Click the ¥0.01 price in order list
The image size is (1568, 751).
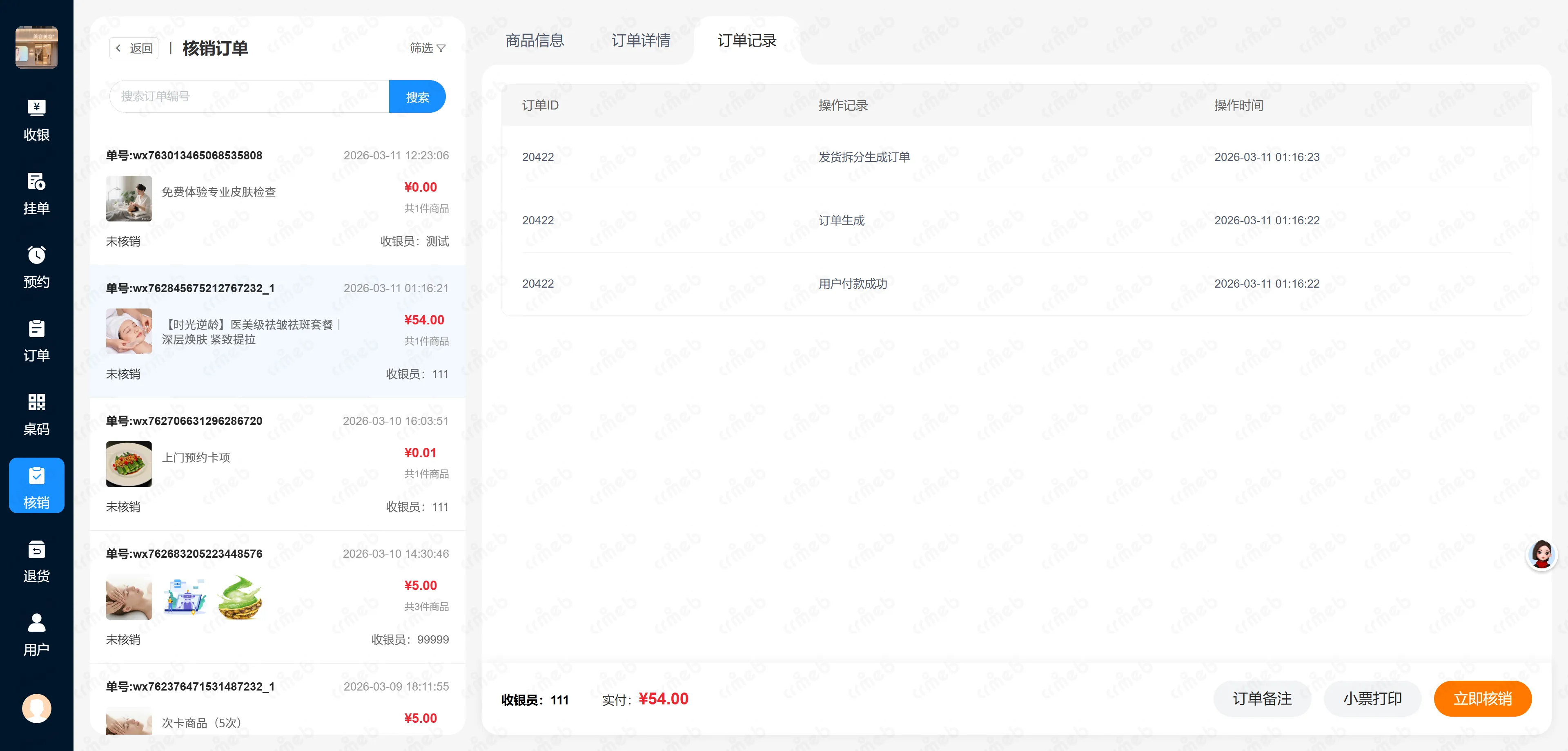click(x=421, y=453)
